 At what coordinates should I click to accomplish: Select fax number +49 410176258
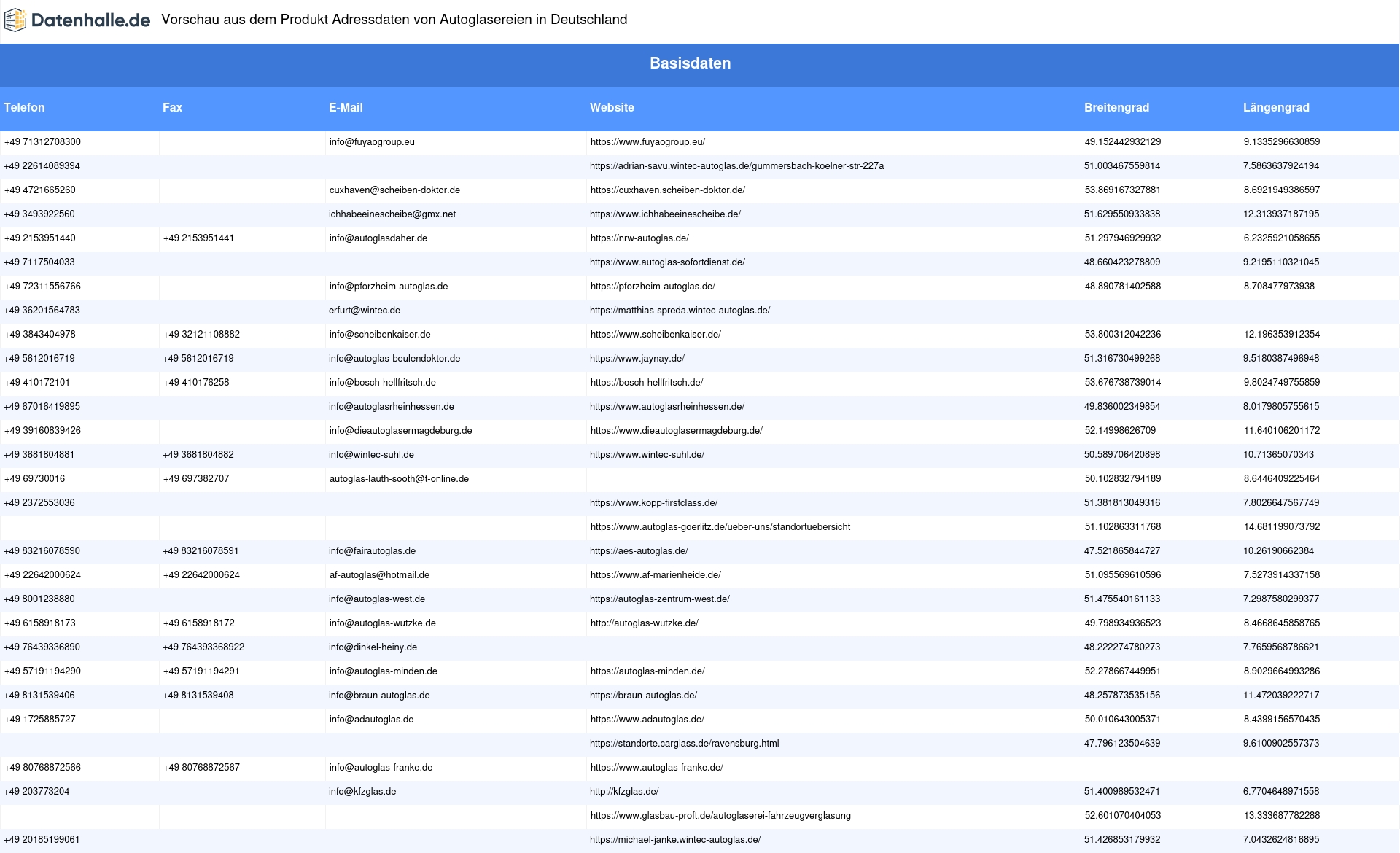pyautogui.click(x=196, y=383)
